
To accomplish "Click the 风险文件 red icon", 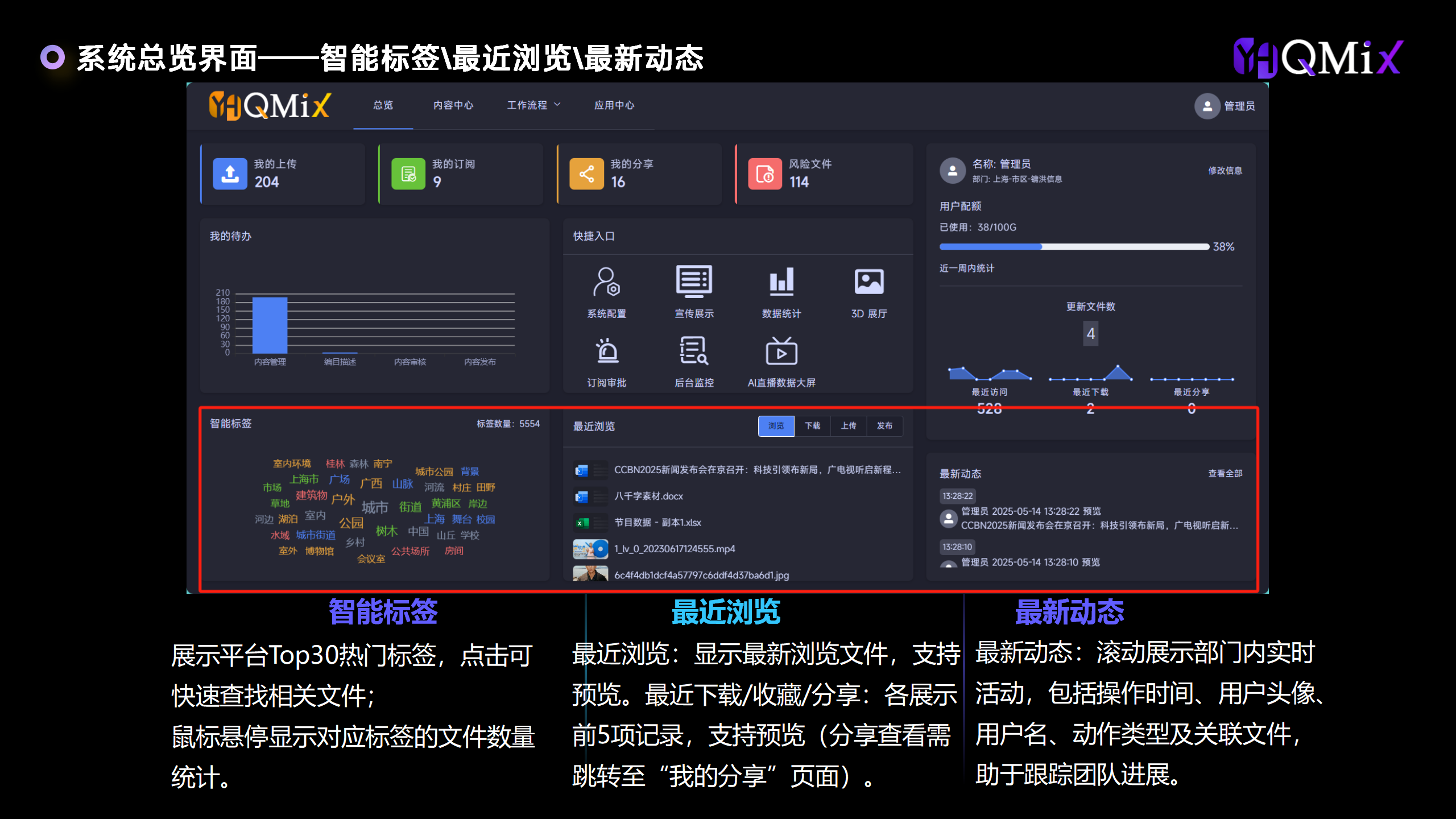I will click(x=765, y=174).
